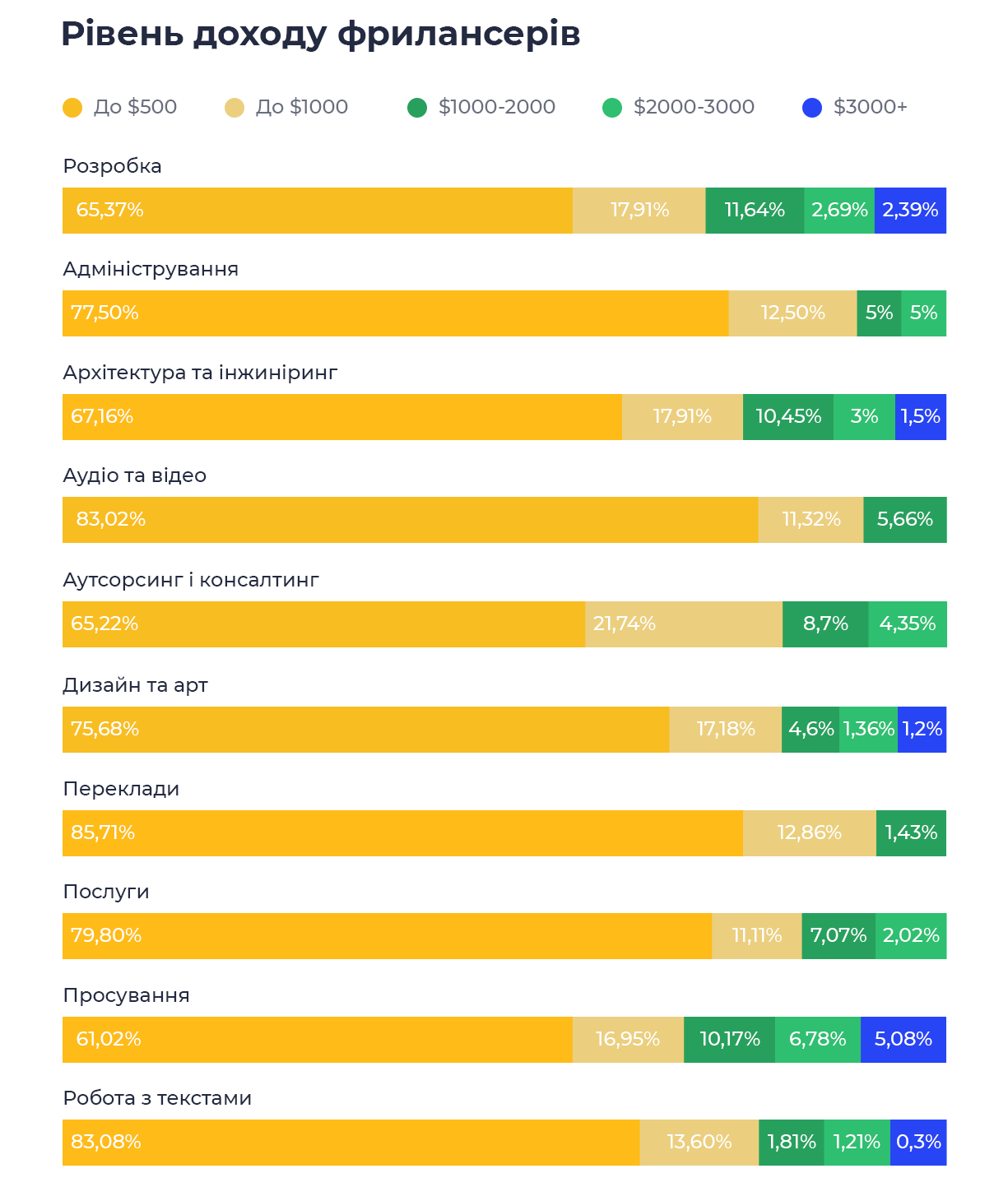Click the 65,37% segment in Розробка bar

coord(318,211)
